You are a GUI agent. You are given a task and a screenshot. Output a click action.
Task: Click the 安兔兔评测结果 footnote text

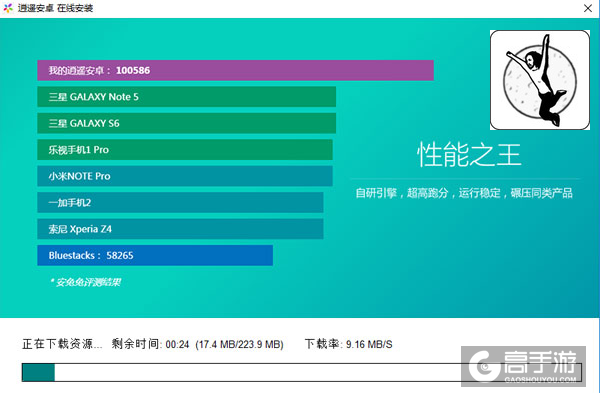point(85,282)
